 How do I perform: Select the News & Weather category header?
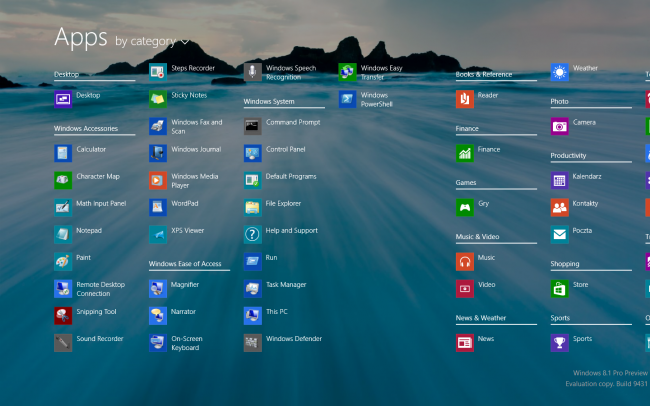point(481,318)
